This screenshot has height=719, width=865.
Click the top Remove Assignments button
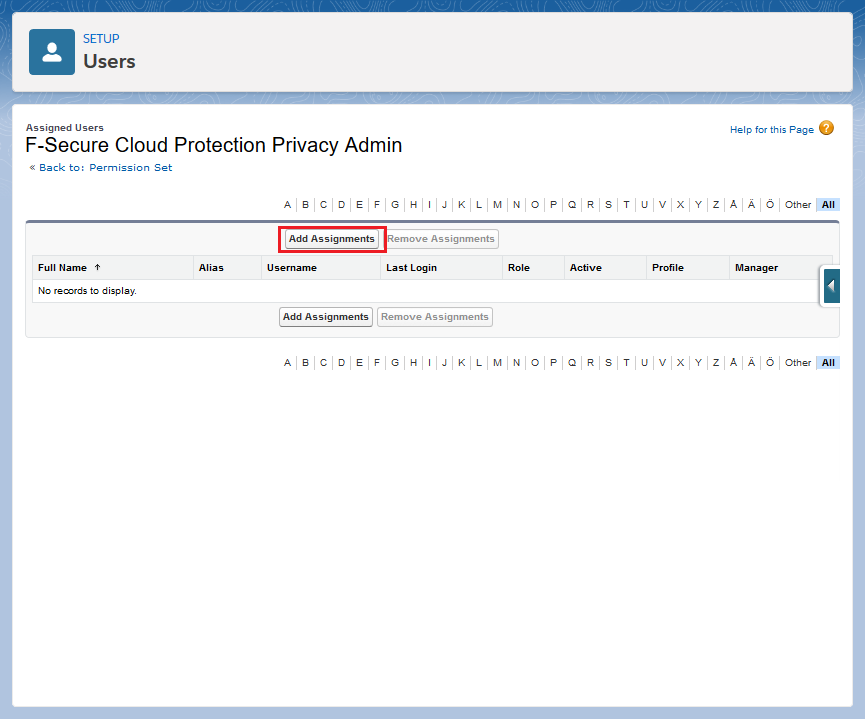(441, 239)
